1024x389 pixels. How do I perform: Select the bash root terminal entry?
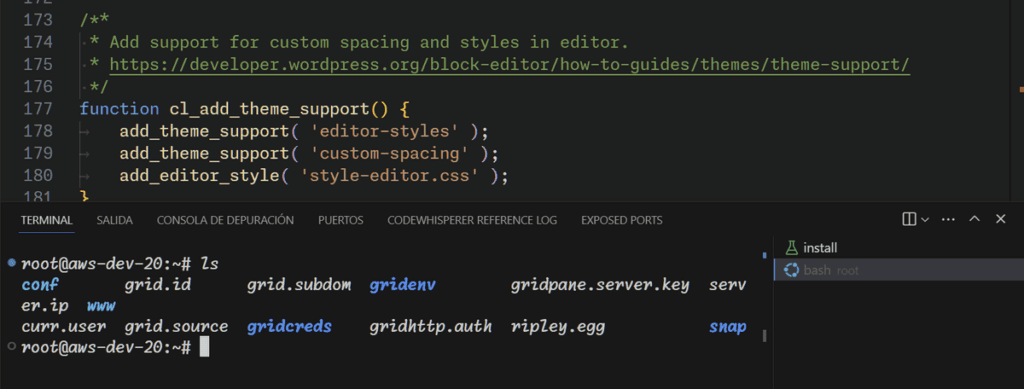[899, 270]
